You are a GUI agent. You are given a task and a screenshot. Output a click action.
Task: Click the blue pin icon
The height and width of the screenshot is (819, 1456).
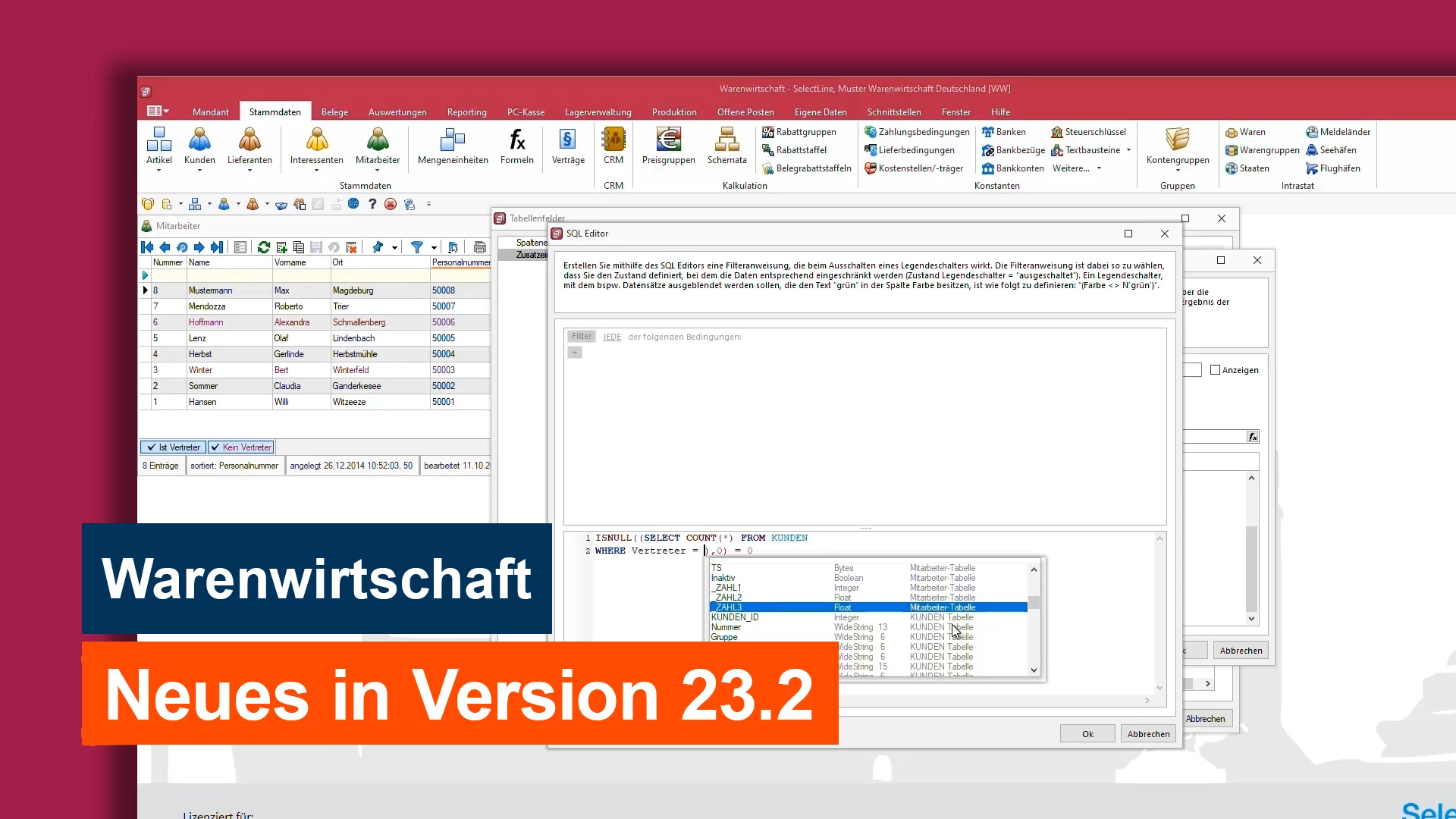(x=378, y=247)
